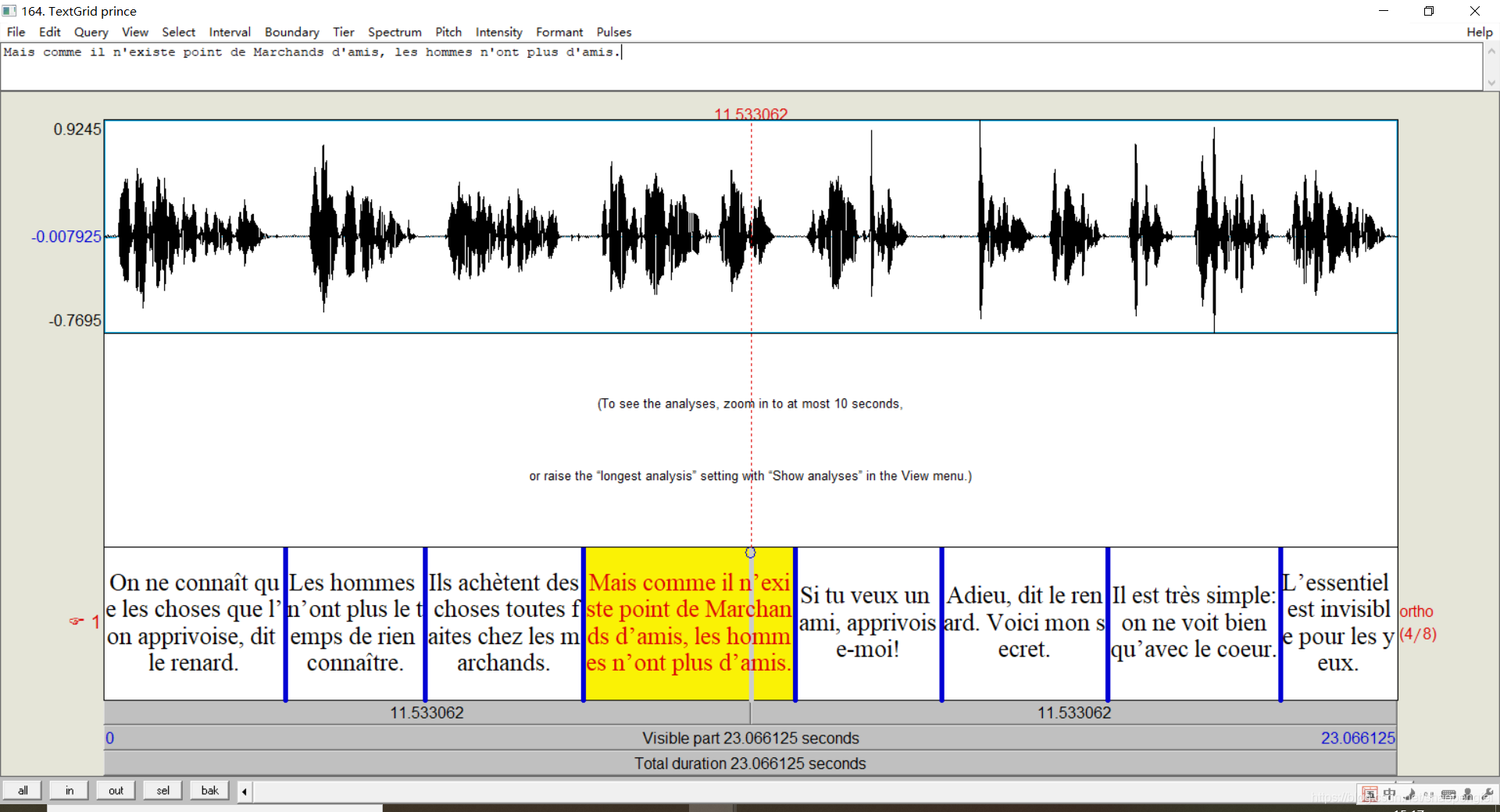The width and height of the screenshot is (1500, 812).
Task: Select boundary between 'Les hommes' and 'Ils achètent'
Action: tap(425, 624)
